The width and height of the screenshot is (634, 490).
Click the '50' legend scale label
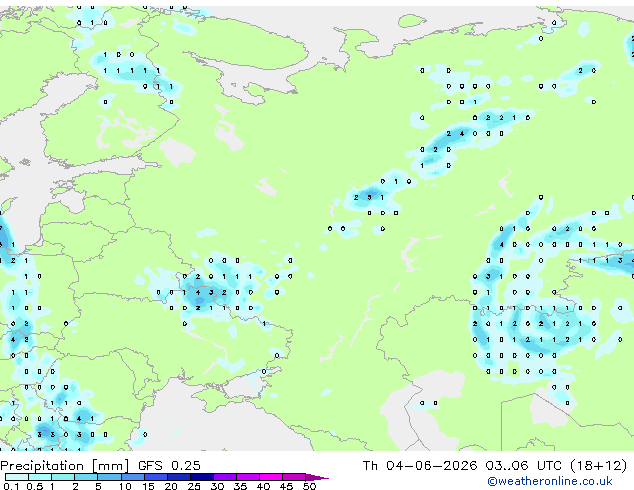click(x=309, y=486)
